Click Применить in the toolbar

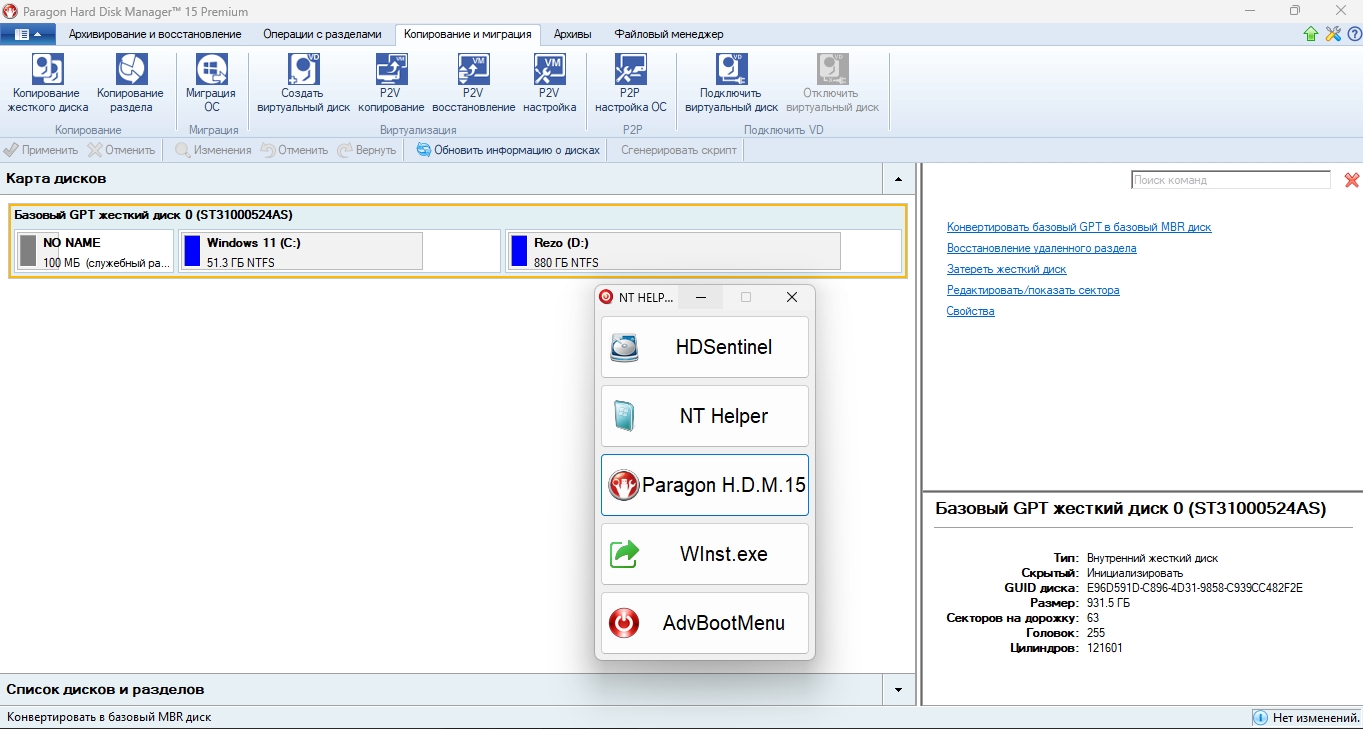pos(41,150)
